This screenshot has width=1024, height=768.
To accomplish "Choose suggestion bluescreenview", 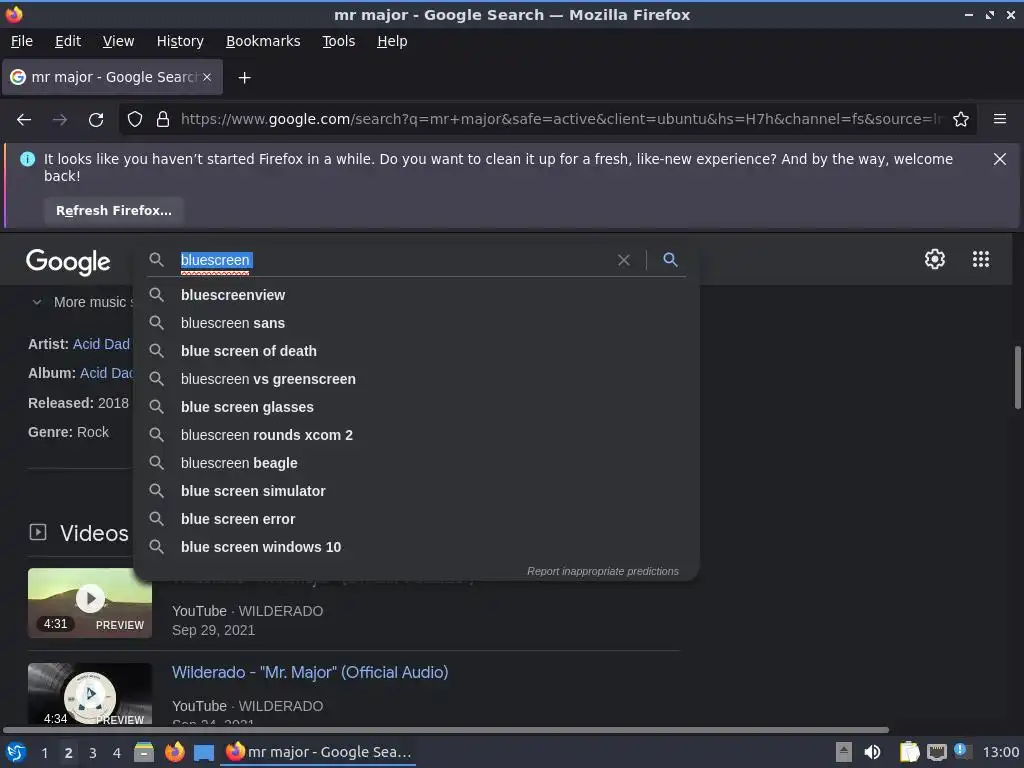I will (416, 295).
